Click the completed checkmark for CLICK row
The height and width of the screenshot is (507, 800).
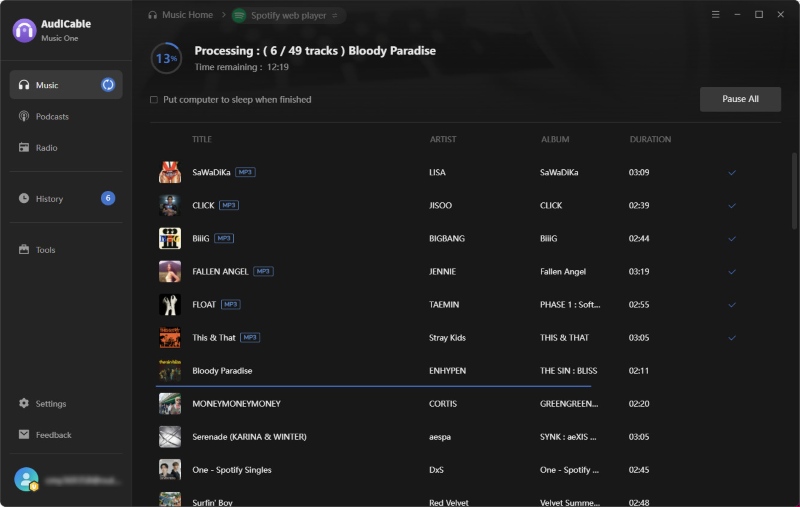coord(732,206)
